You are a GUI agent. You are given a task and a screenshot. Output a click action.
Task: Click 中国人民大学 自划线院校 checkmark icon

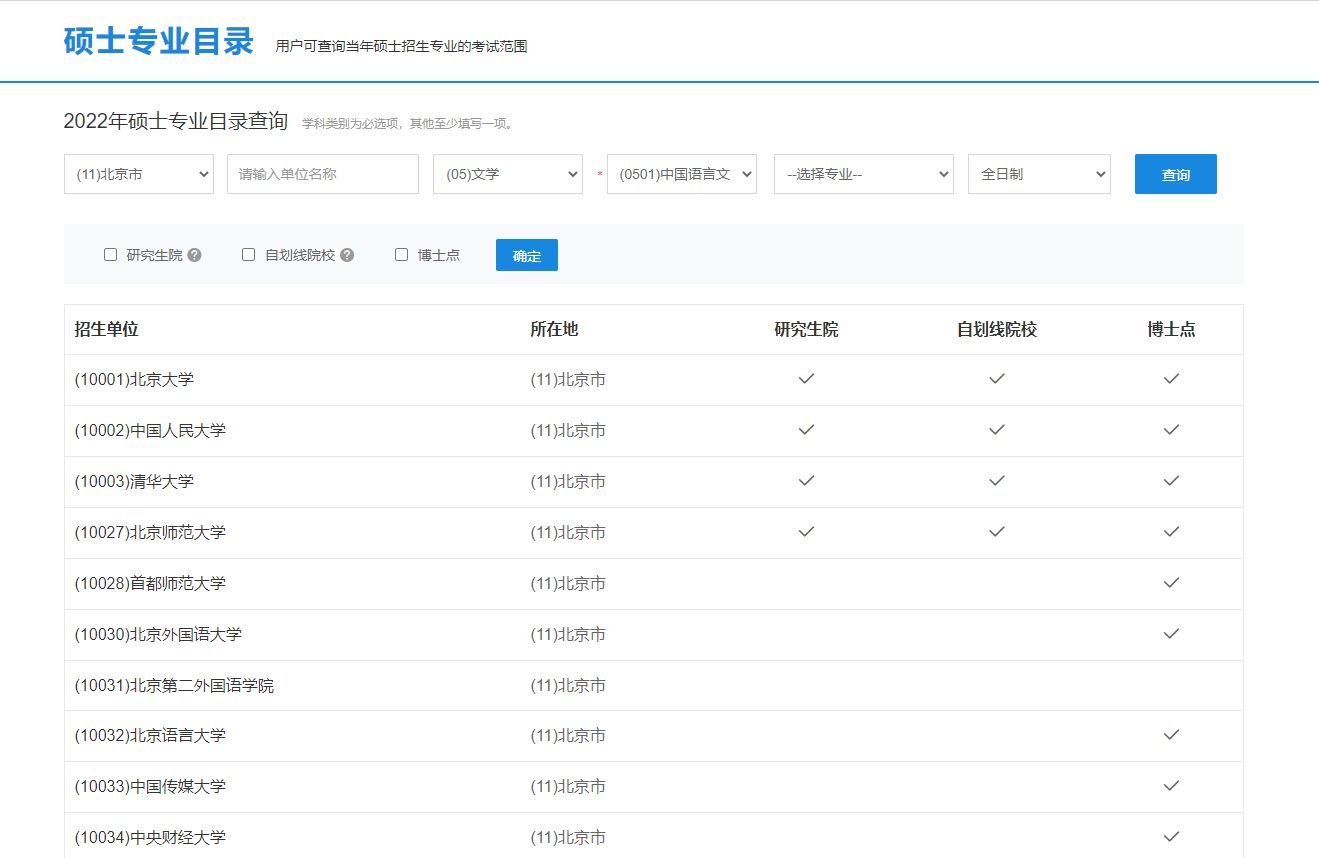pyautogui.click(x=996, y=430)
